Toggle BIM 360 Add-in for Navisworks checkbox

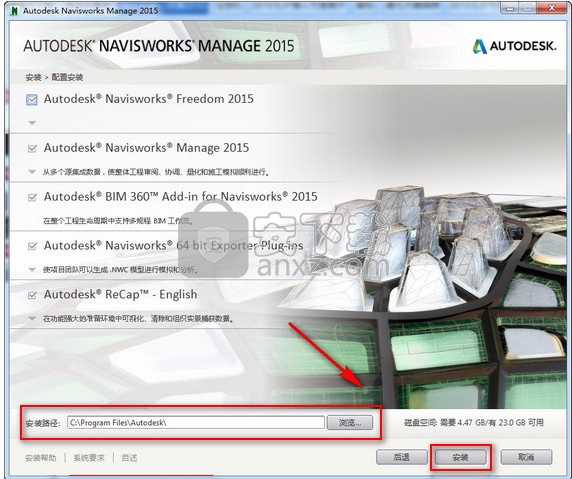pos(32,197)
